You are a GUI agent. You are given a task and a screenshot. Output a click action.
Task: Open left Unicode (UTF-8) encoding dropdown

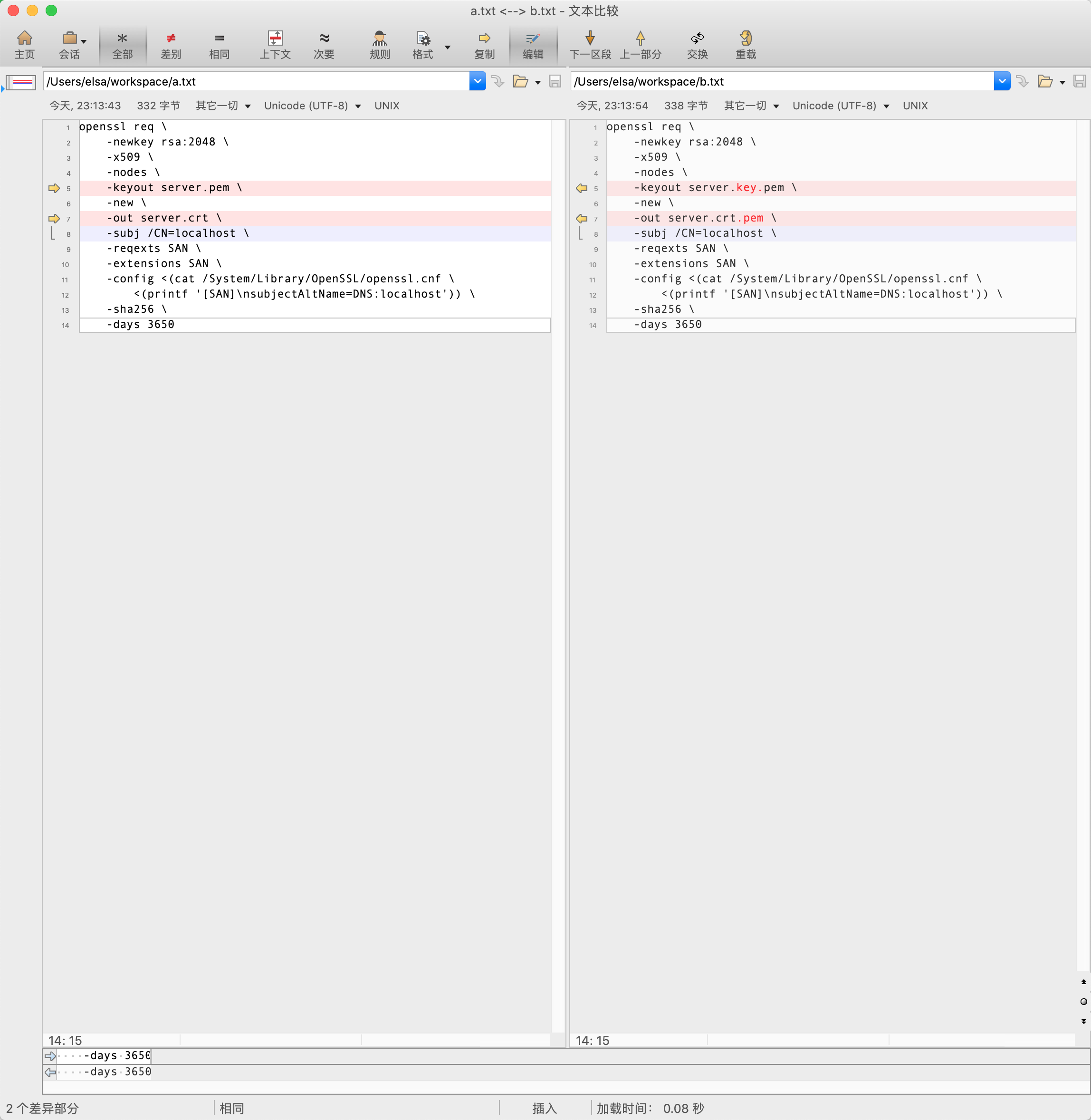point(312,106)
